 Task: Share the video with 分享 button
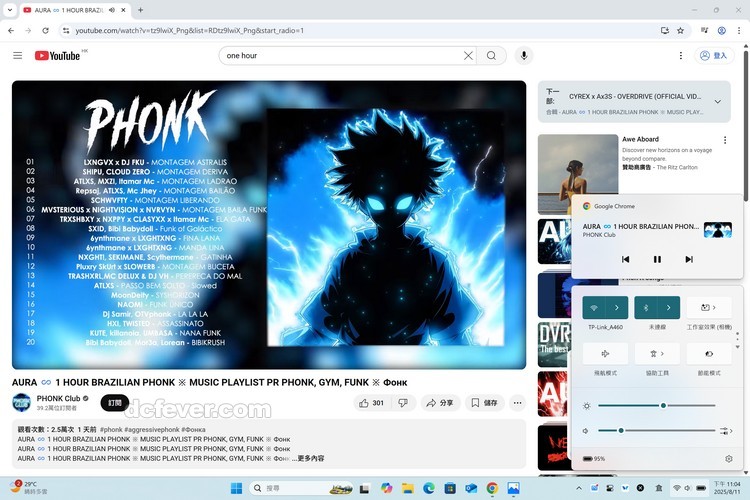440,403
